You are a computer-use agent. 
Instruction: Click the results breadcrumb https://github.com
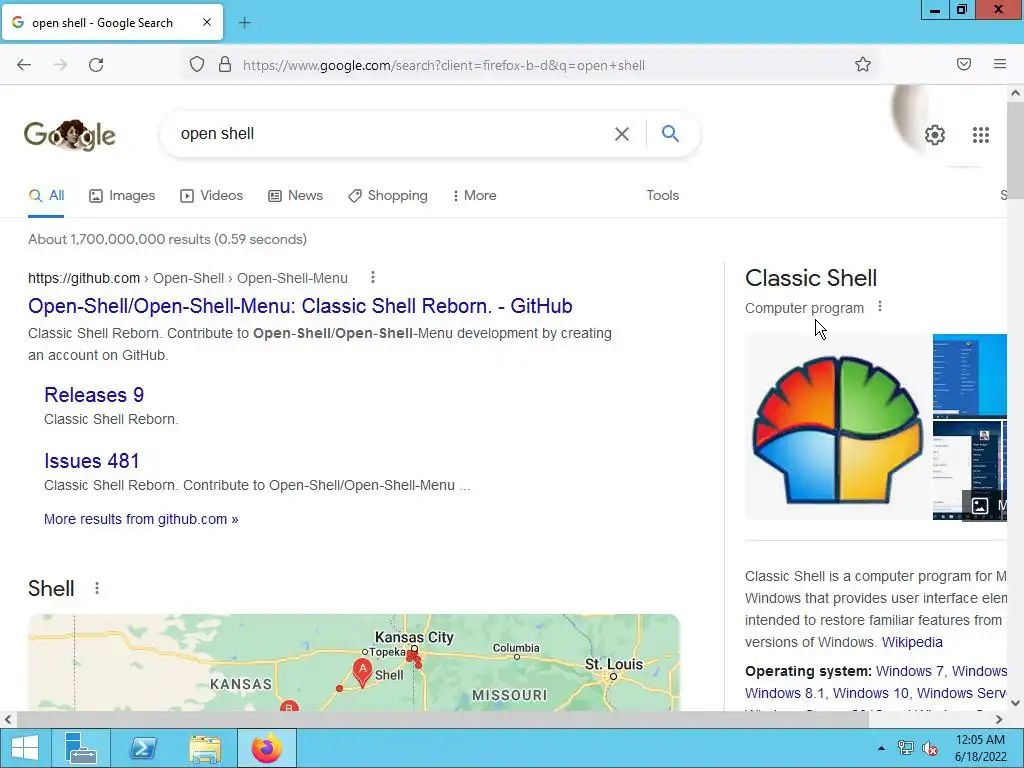point(84,278)
